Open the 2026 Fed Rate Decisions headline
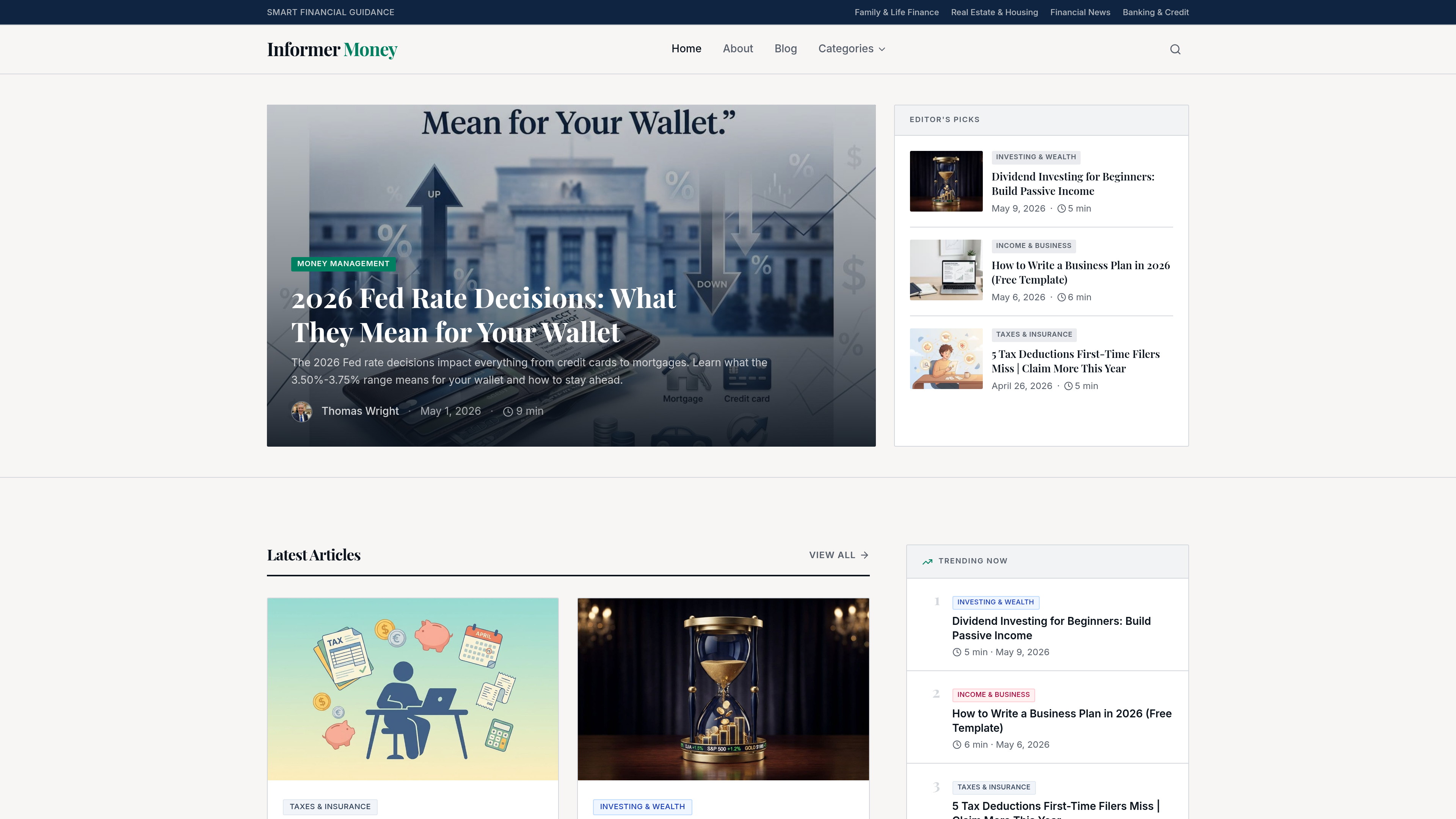 [x=483, y=315]
